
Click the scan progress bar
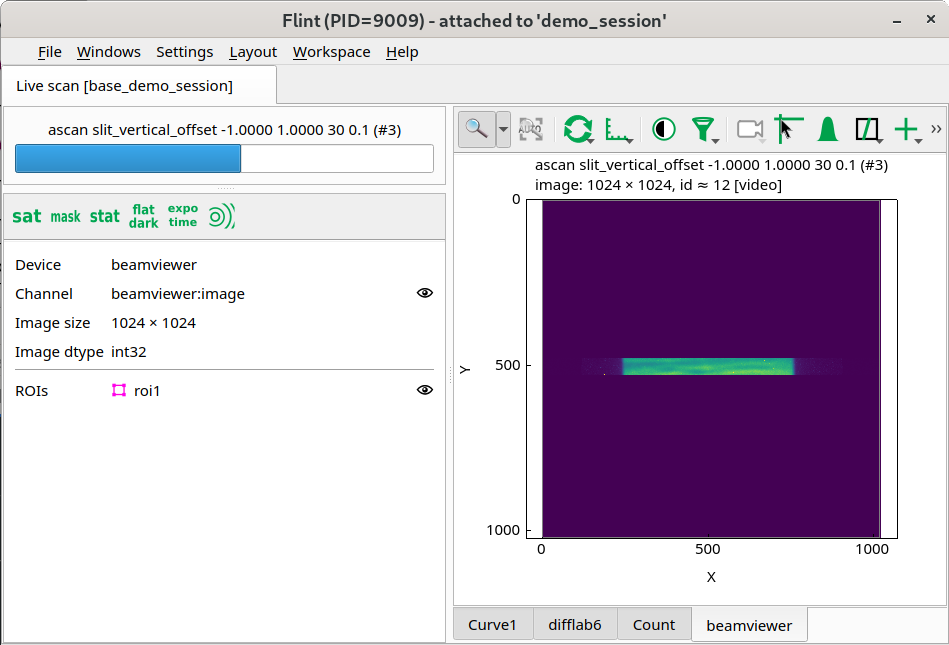coord(225,159)
